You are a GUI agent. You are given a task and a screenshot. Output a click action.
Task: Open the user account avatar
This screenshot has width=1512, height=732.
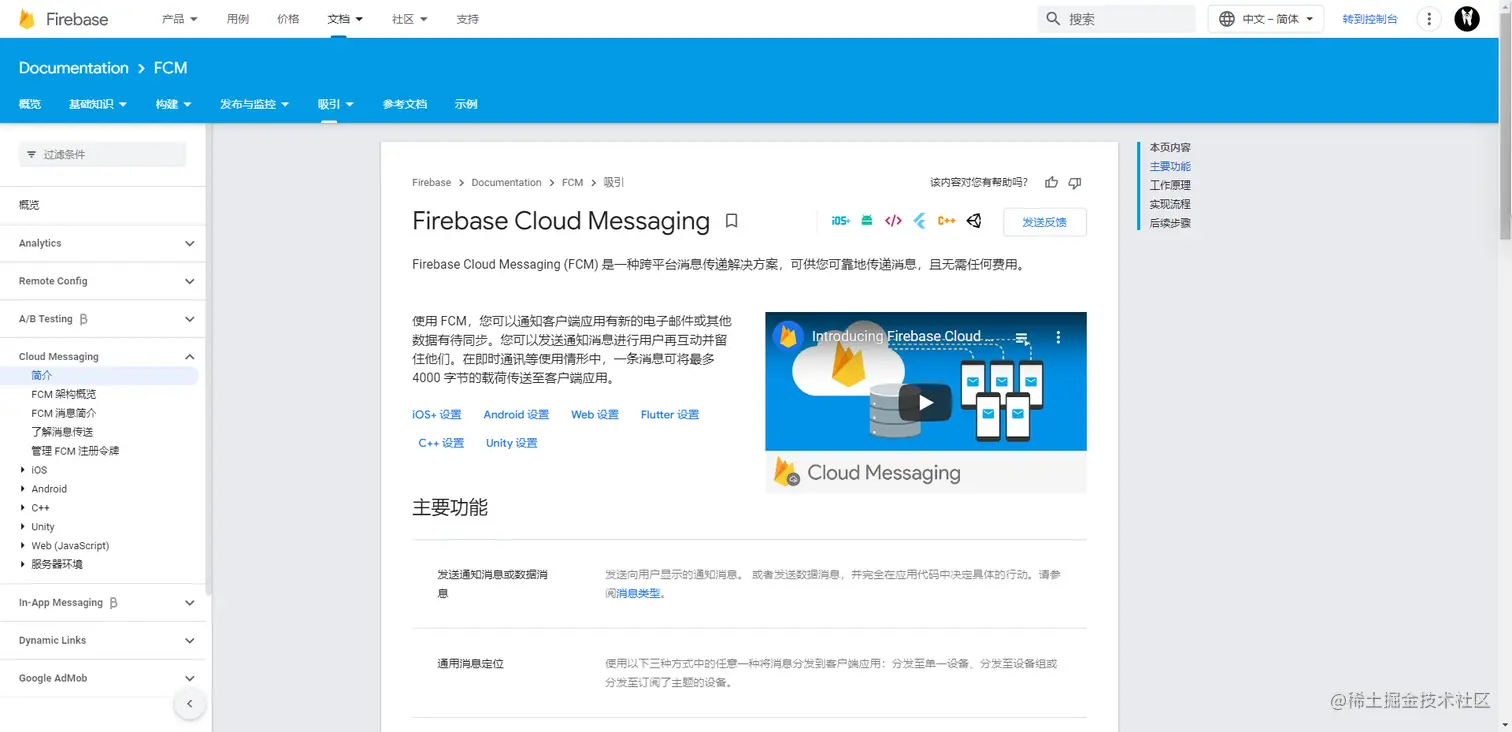(1467, 19)
